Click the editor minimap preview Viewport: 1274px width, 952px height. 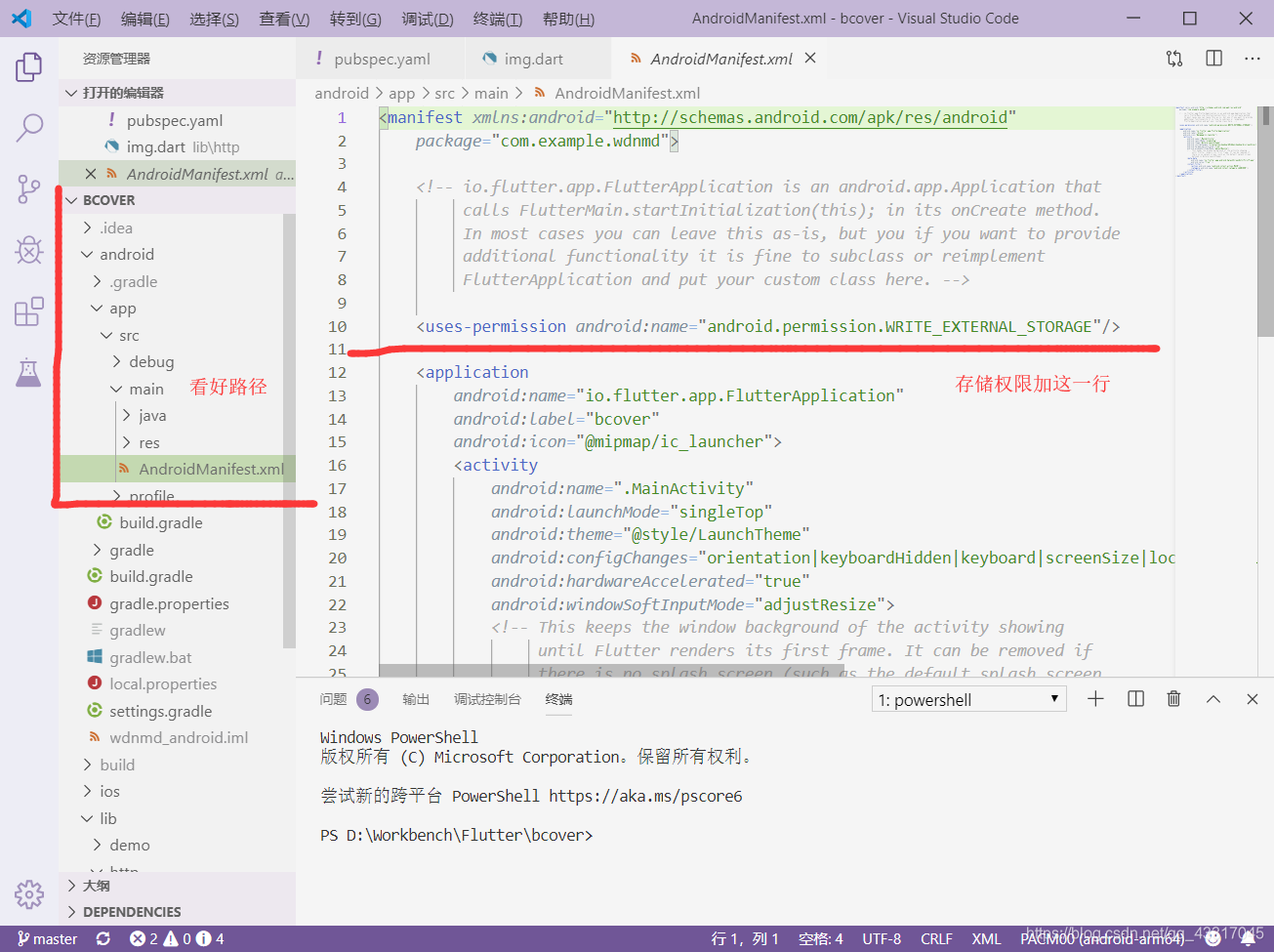pos(1216,142)
